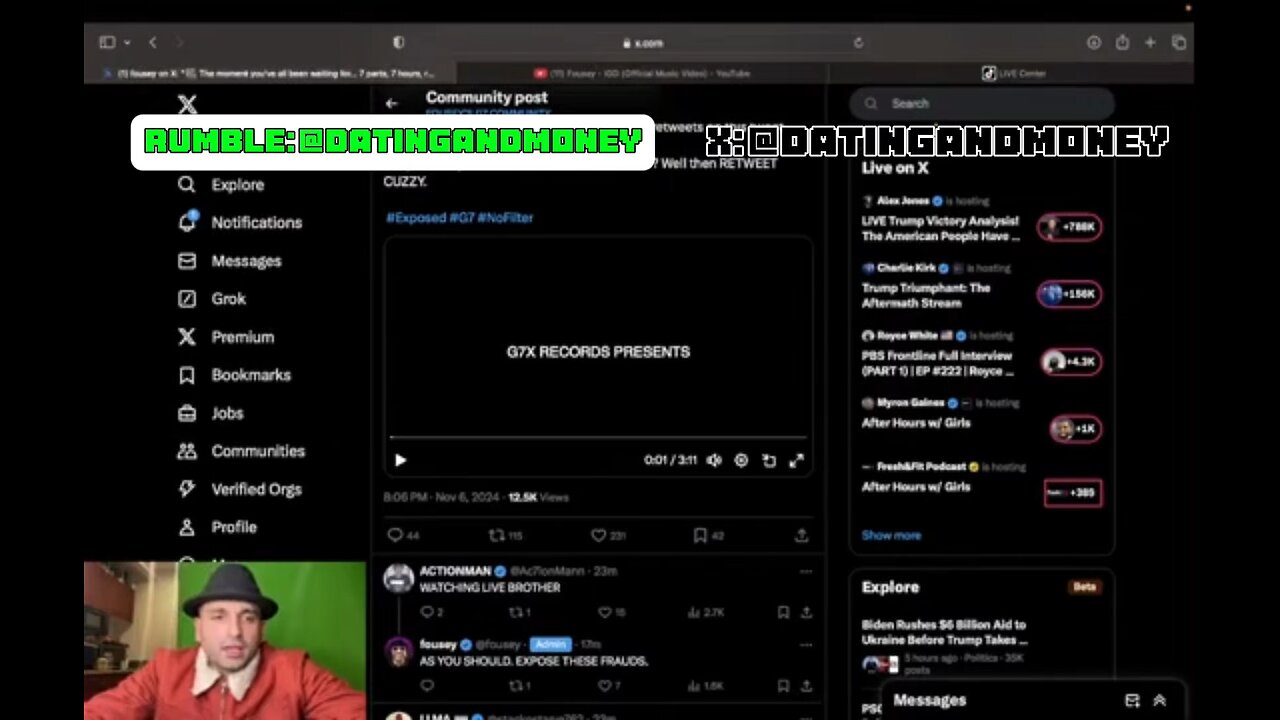Repost the main post (115)
1280x720 pixels.
coord(505,536)
